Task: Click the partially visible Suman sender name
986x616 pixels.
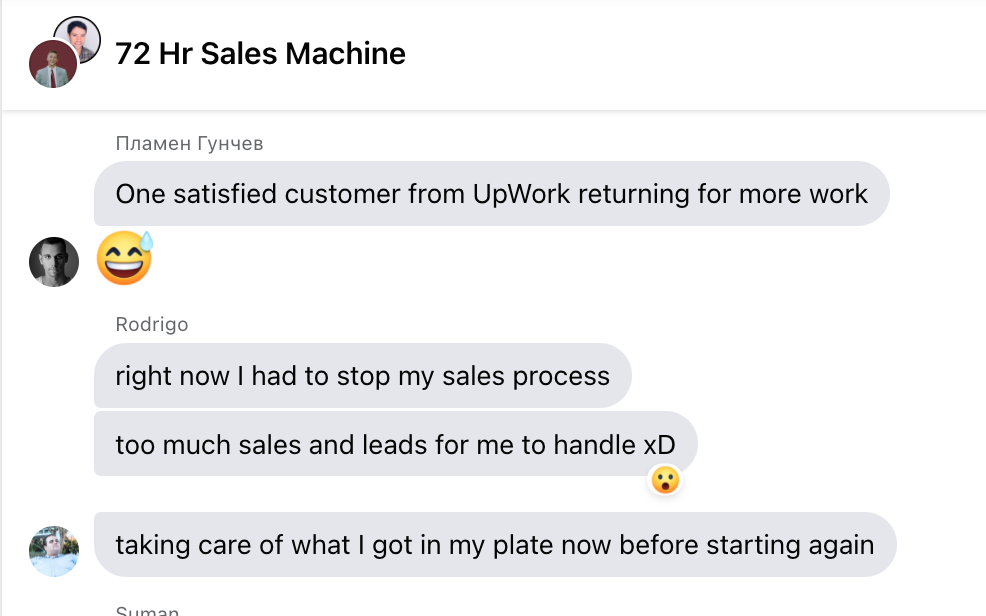Action: tap(147, 610)
